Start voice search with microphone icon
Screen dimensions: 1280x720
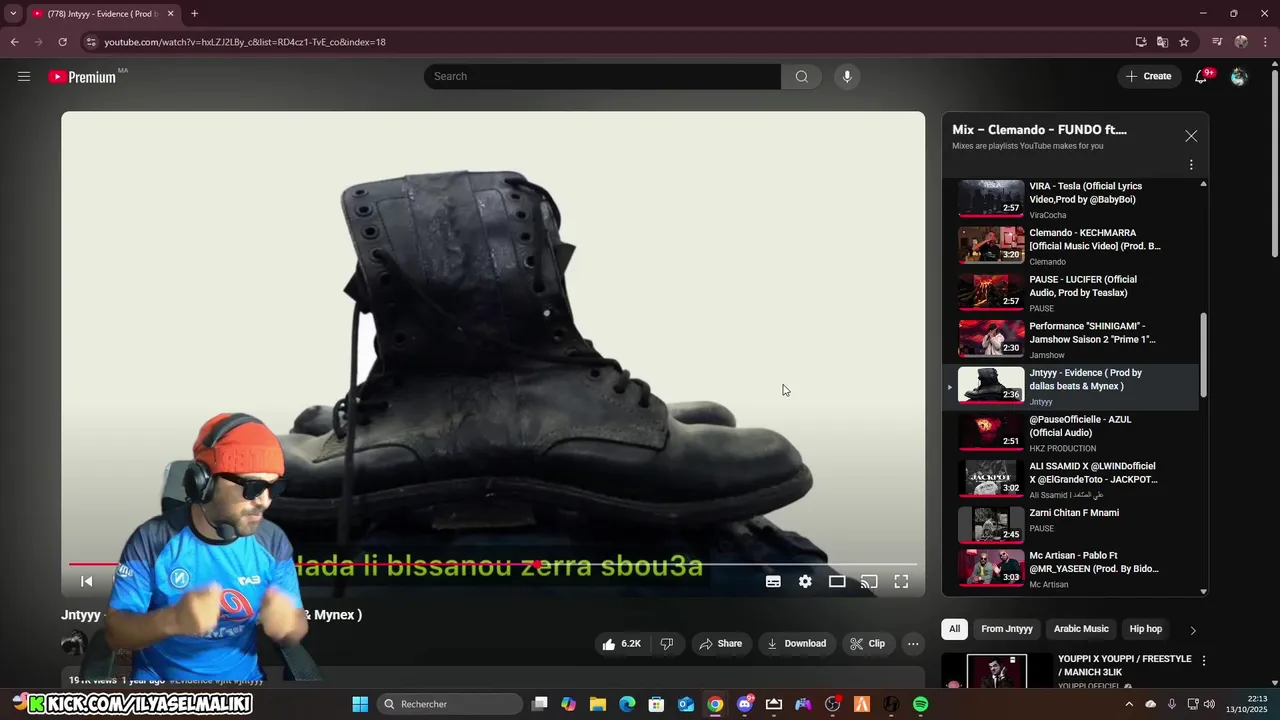click(x=847, y=76)
